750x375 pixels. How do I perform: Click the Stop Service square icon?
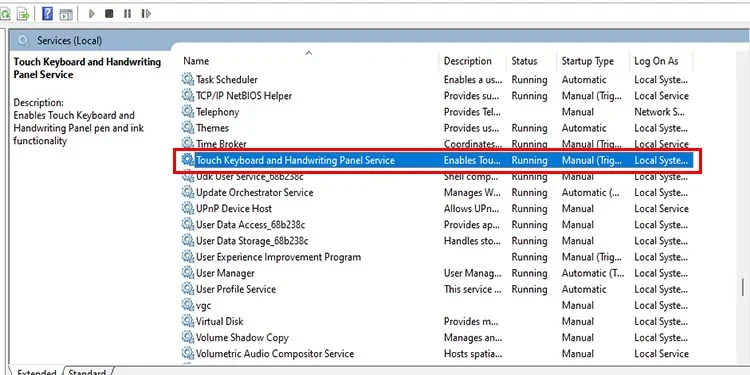tap(109, 14)
